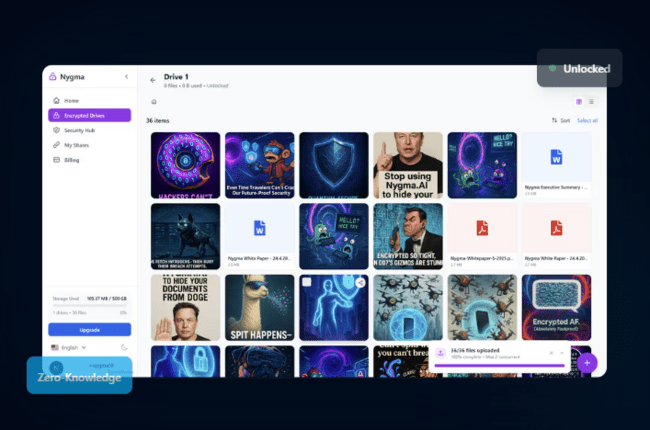This screenshot has width=650, height=430.
Task: Collapse the Nygma sidebar with the chevron
Action: (126, 77)
